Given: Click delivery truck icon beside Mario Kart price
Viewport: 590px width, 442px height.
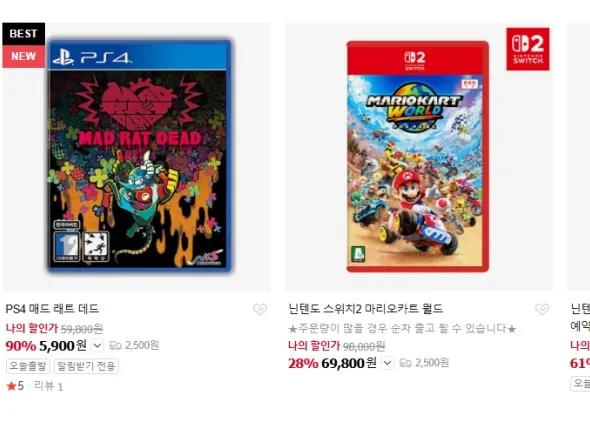Looking at the screenshot, I should pos(405,363).
